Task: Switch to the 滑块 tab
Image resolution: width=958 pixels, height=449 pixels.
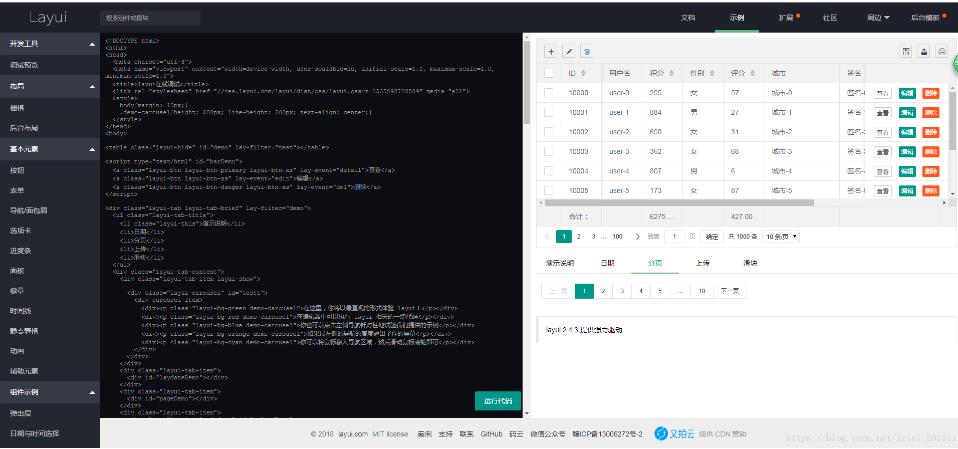Action: click(750, 263)
